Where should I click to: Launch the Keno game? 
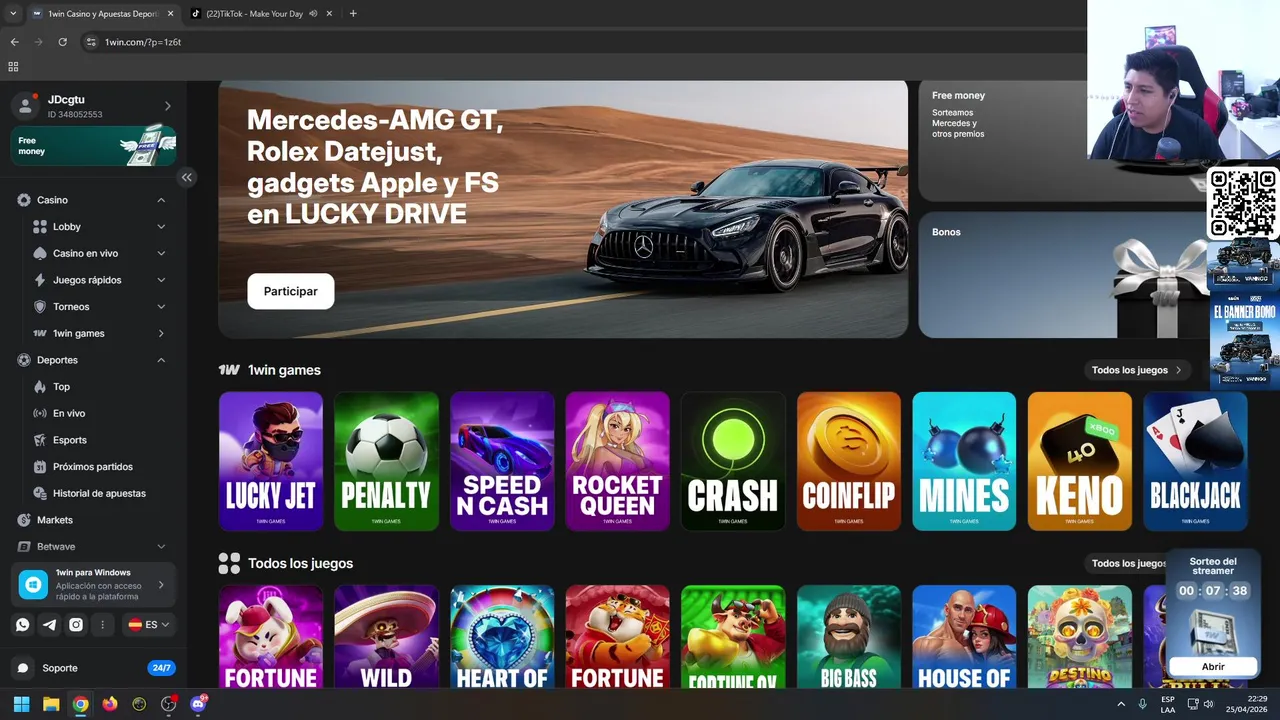pyautogui.click(x=1080, y=461)
